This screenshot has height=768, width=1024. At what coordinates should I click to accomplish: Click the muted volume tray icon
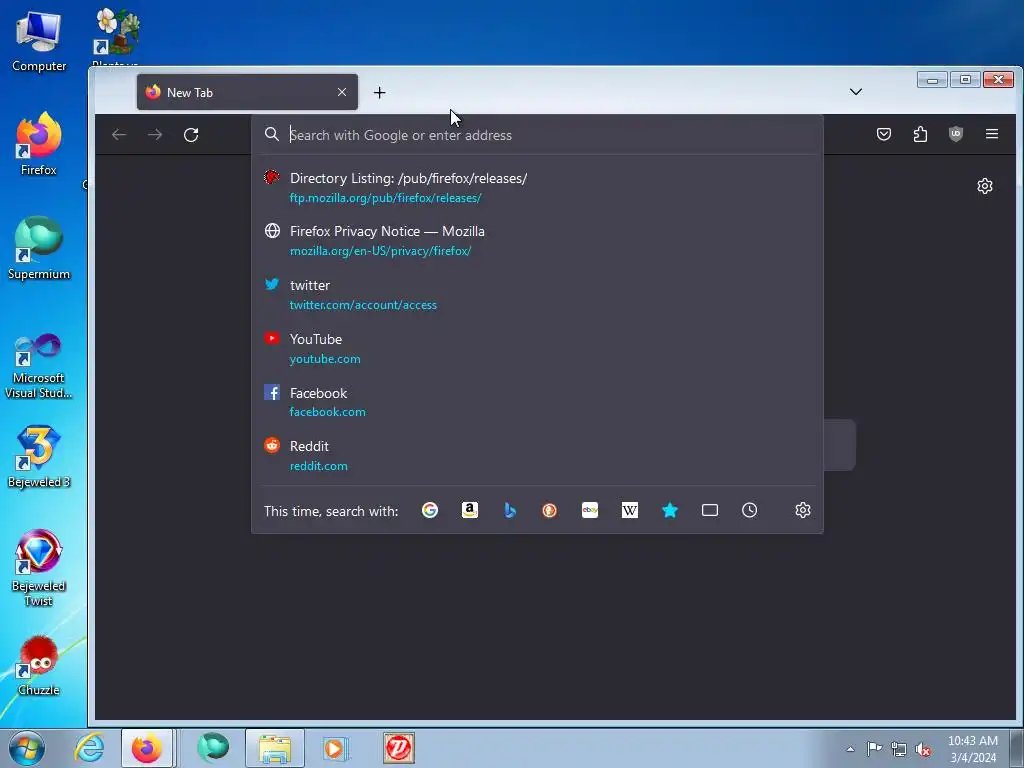(923, 749)
